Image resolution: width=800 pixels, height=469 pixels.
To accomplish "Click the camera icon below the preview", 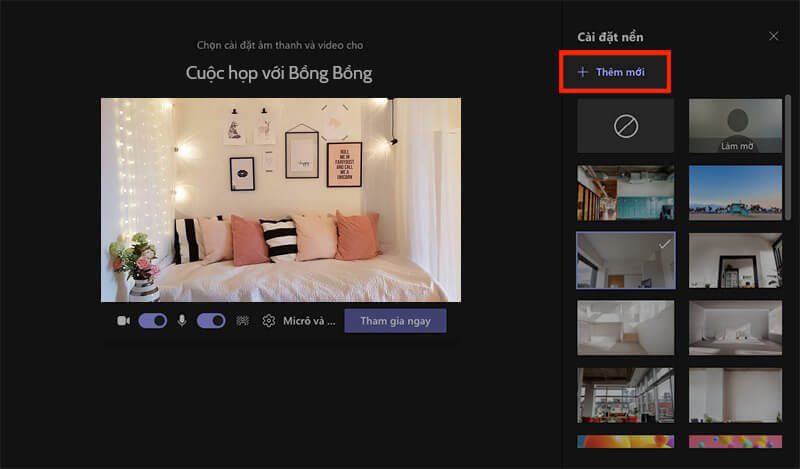I will point(123,321).
